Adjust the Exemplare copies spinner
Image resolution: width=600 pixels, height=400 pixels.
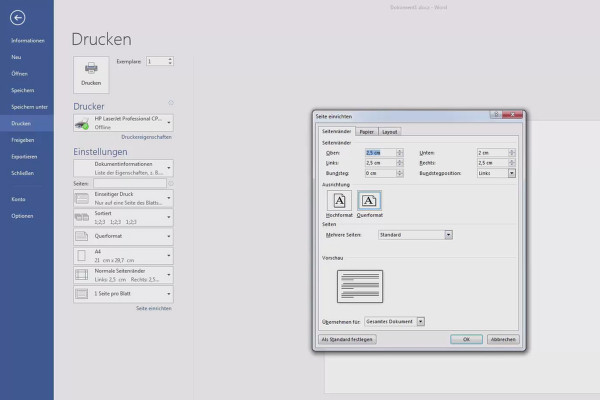(170, 61)
